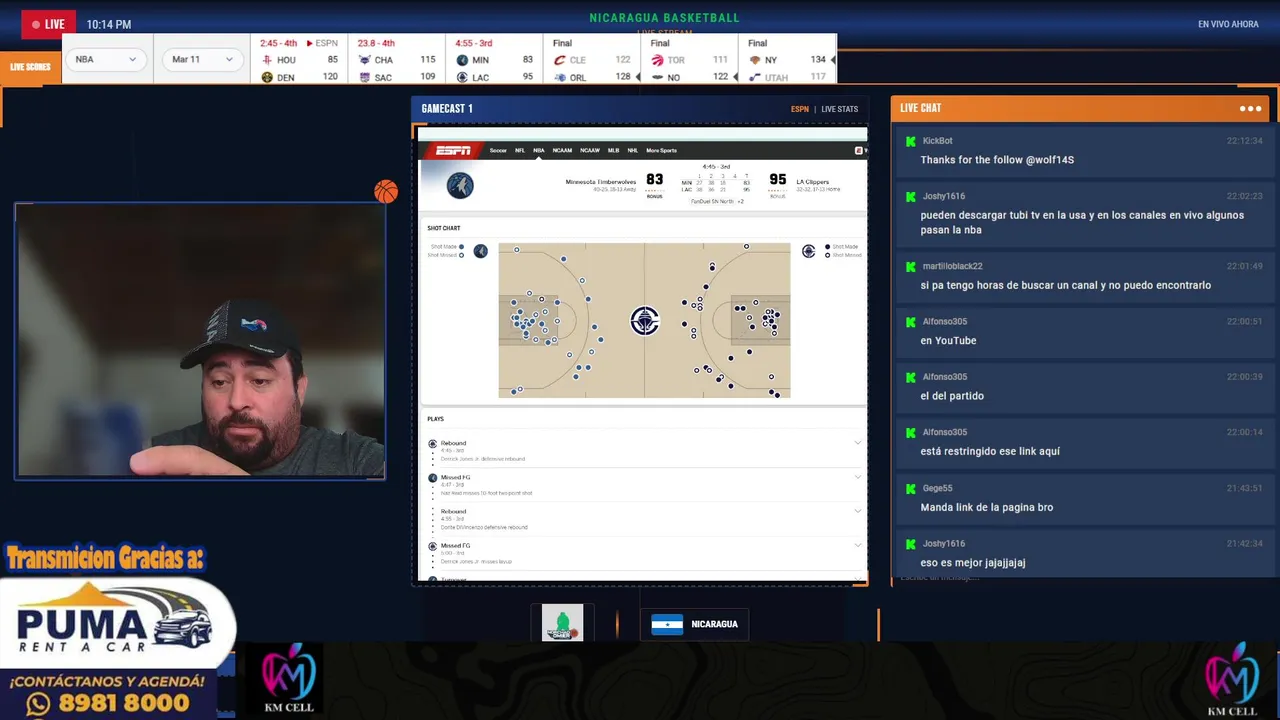Select NFL in ESPN navigation

coord(520,150)
